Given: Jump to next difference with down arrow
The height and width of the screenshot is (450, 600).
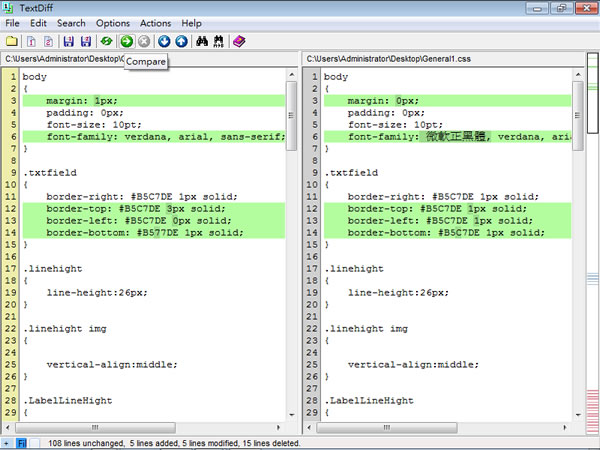Looking at the screenshot, I should pos(164,41).
